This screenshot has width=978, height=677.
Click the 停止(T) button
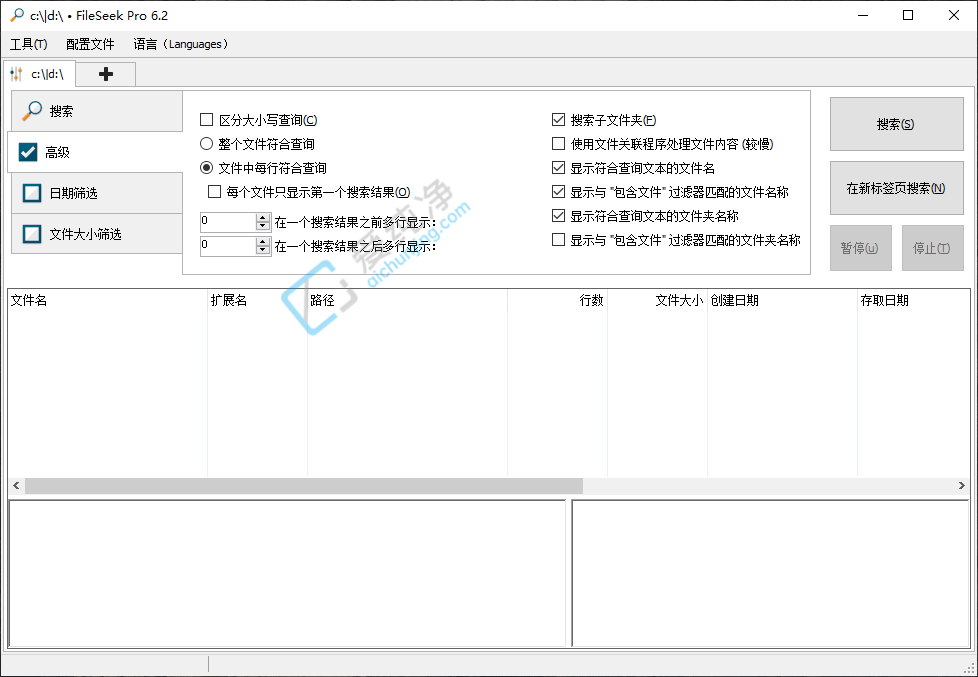click(x=932, y=248)
